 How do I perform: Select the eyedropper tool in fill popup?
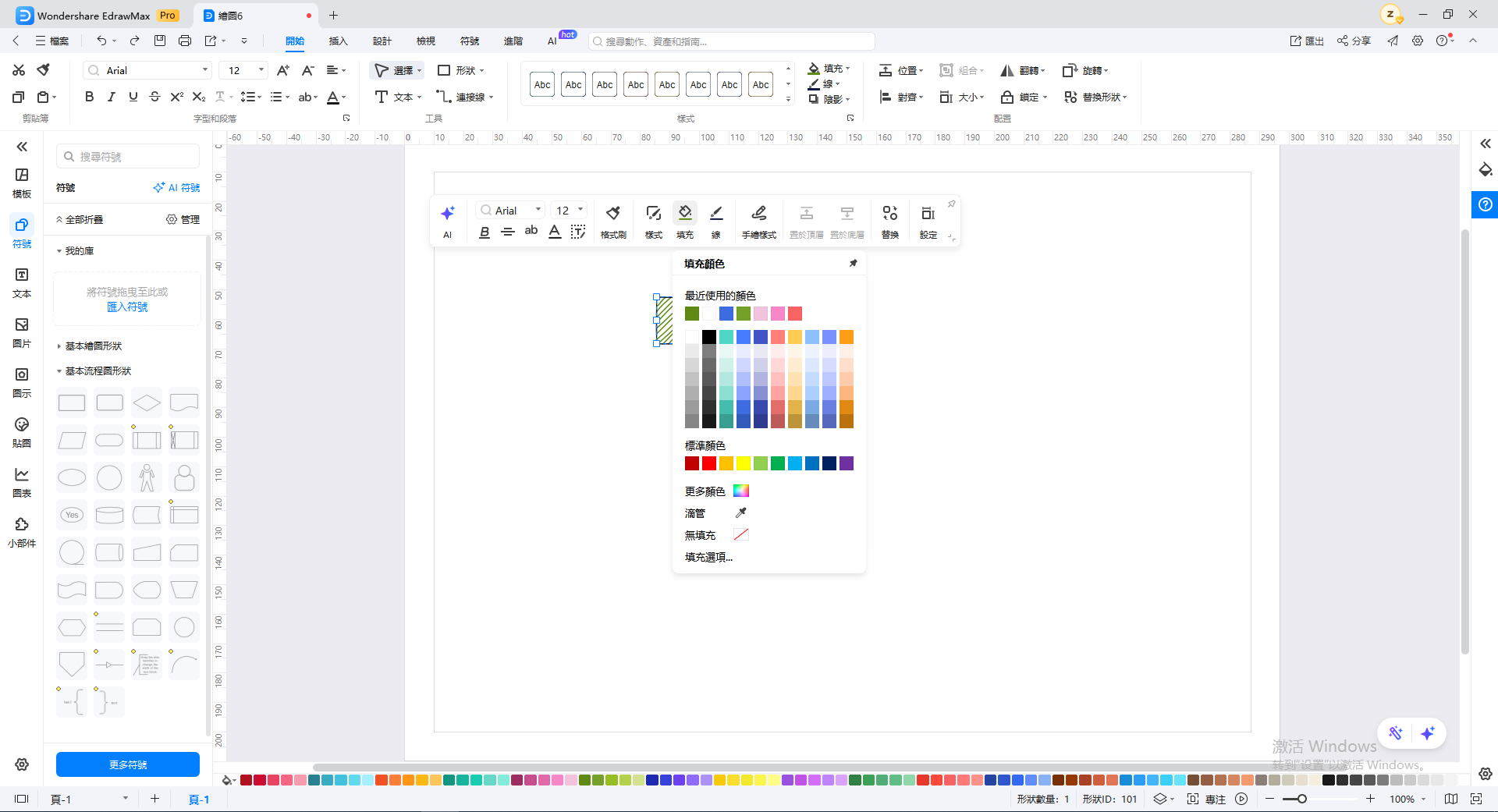[x=741, y=512]
